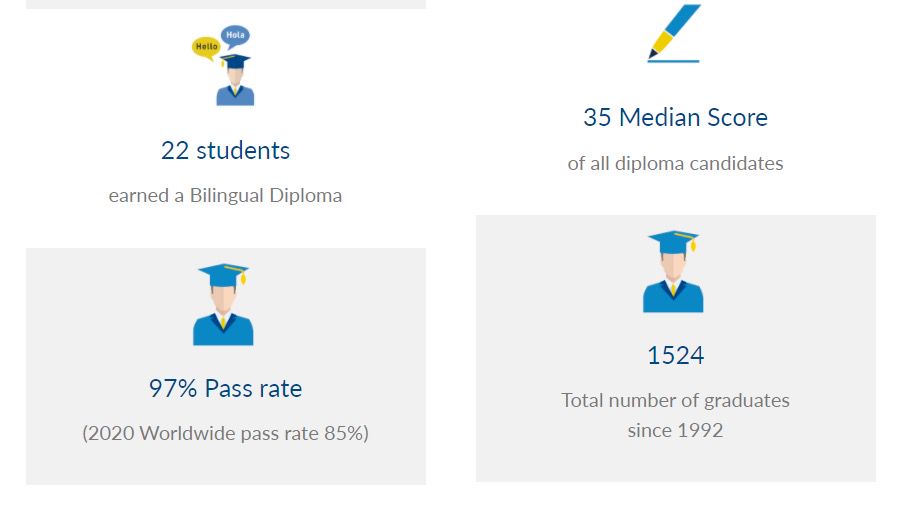Select the "97% Pass rate" heading
900x509 pixels.
(225, 389)
